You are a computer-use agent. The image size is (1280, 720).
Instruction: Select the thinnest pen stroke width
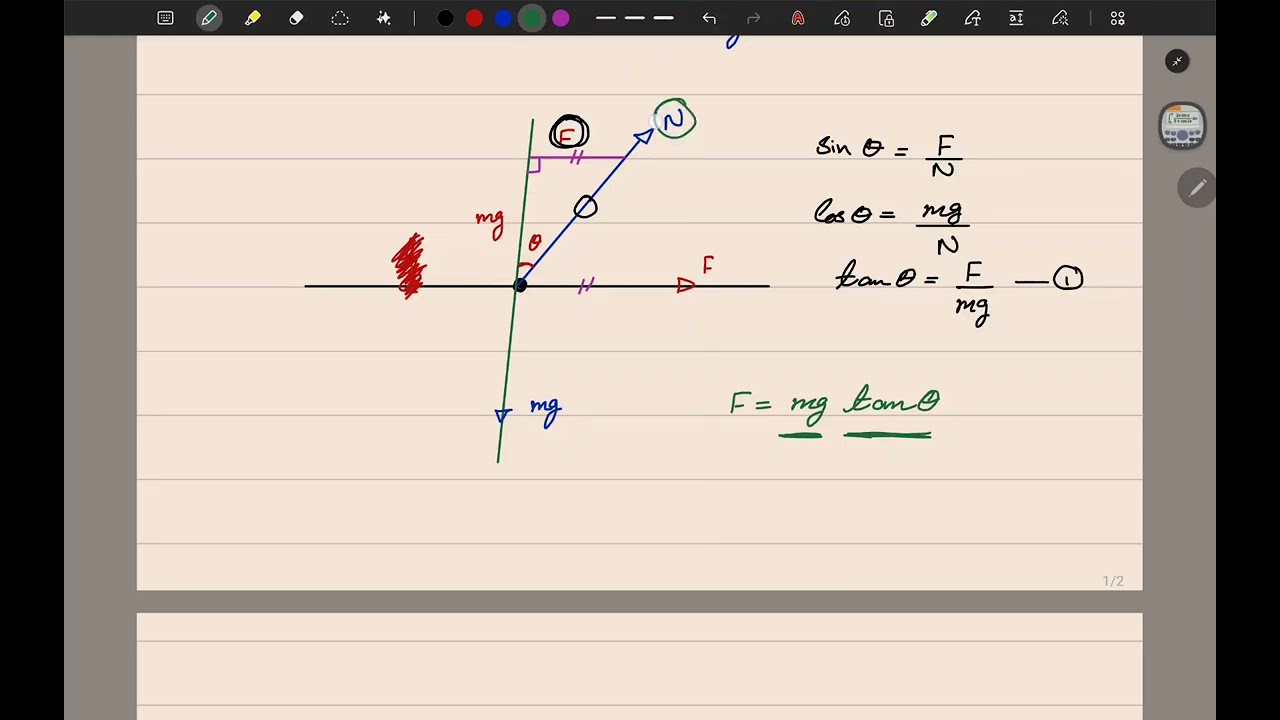click(x=605, y=18)
